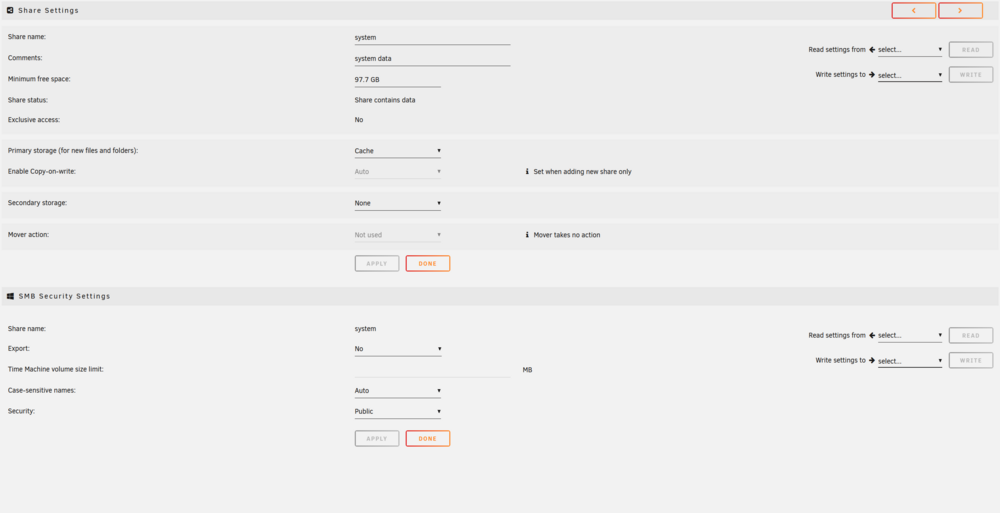The image size is (1000, 513).
Task: Open the Security dropdown showing Public
Action: 397,412
